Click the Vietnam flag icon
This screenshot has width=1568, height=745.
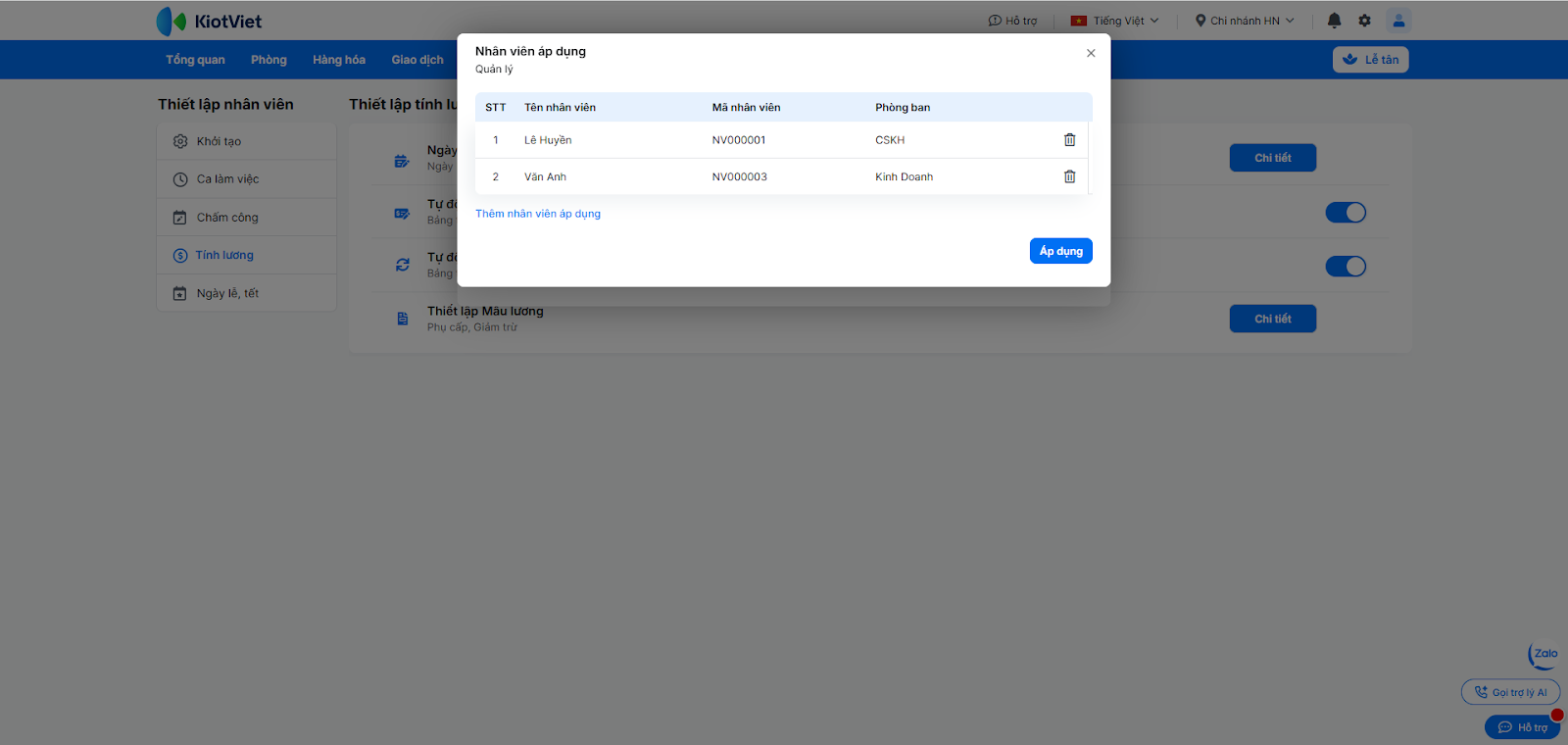pyautogui.click(x=1079, y=21)
